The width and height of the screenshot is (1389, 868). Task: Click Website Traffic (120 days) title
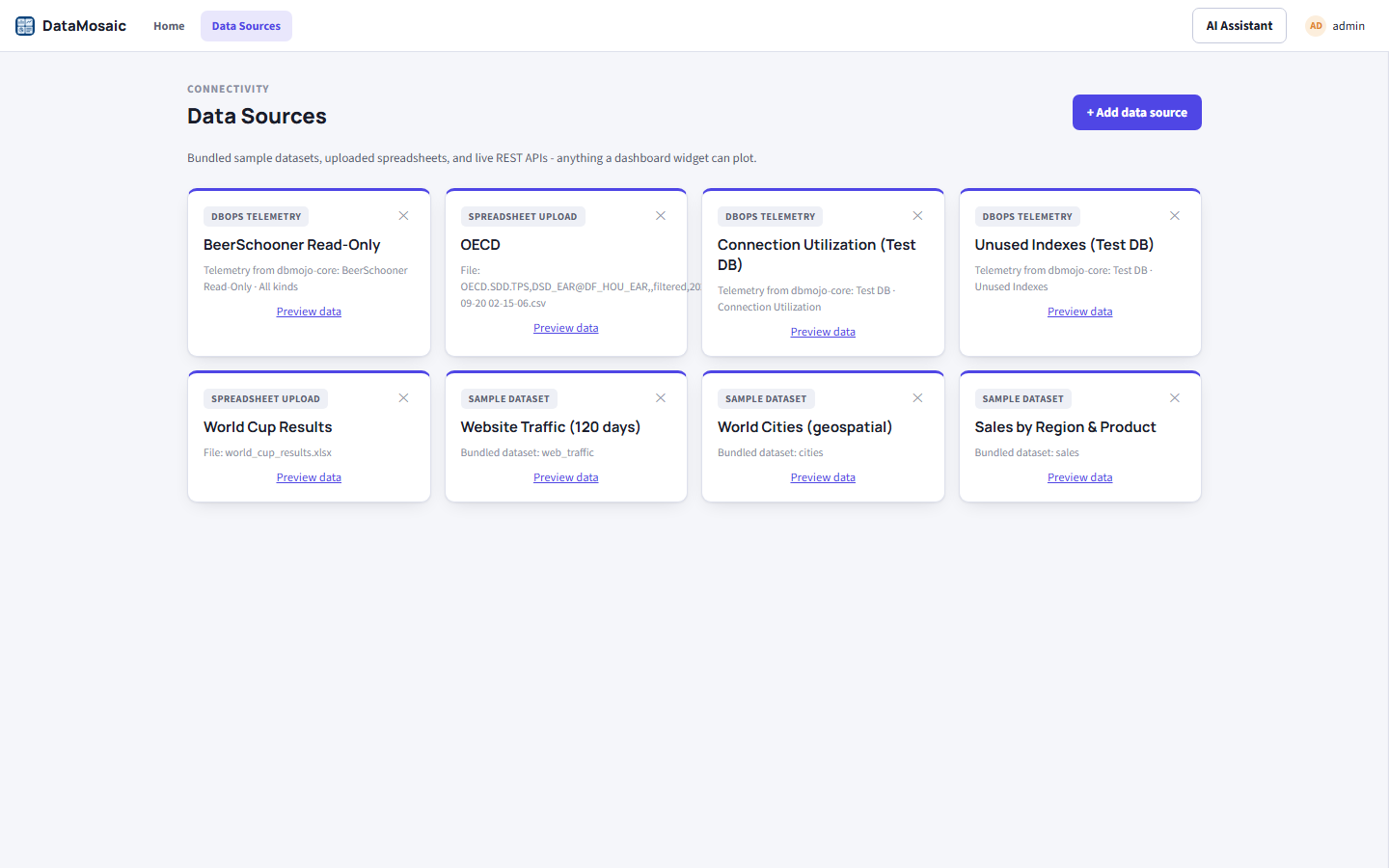tap(551, 427)
